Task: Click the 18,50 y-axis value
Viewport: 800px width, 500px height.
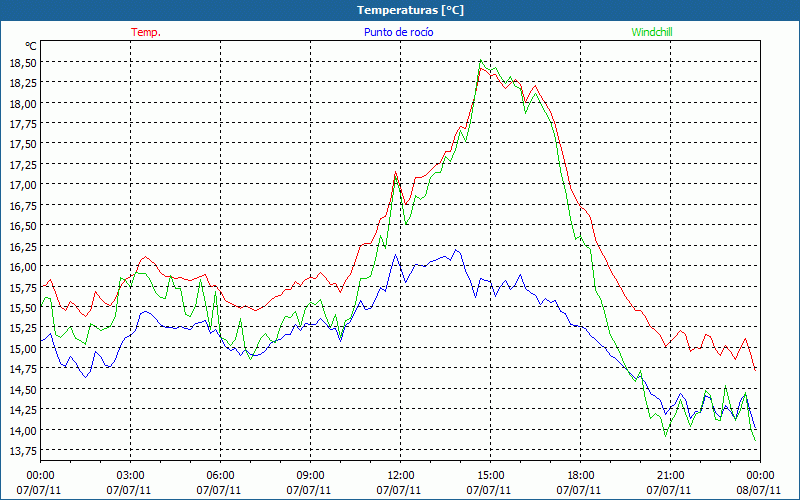Action: 23,62
